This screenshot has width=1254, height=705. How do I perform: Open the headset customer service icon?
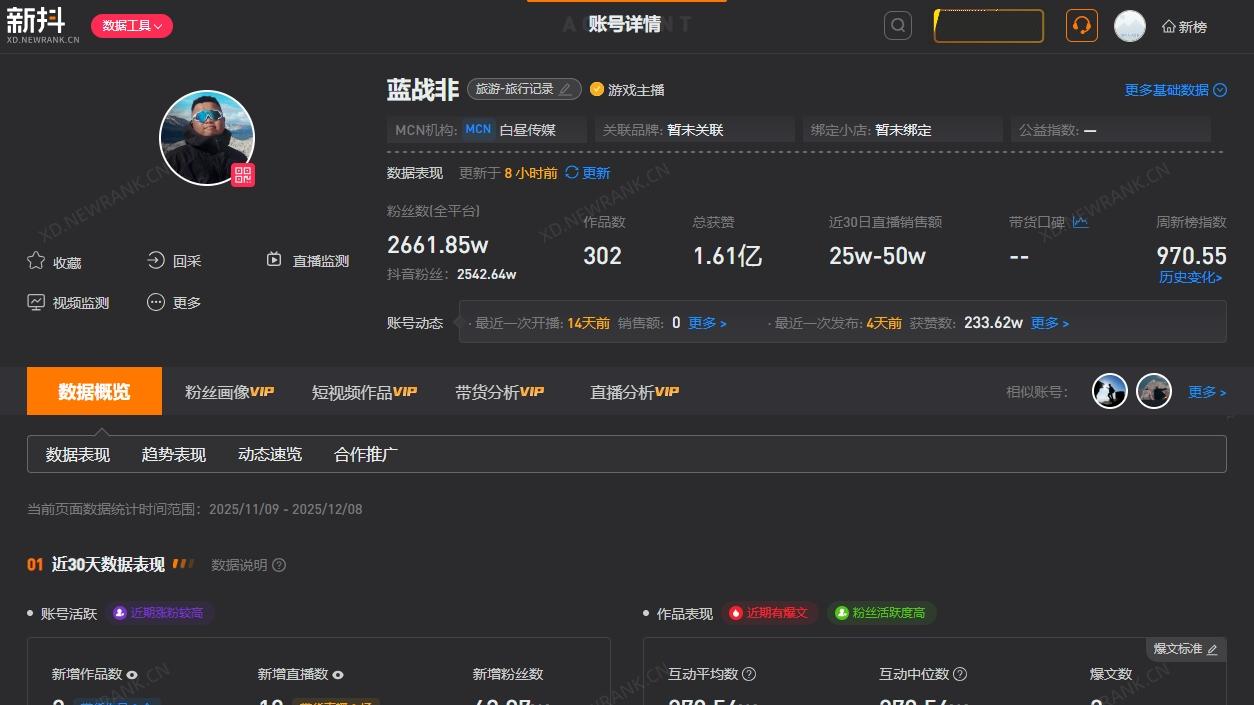pyautogui.click(x=1081, y=25)
